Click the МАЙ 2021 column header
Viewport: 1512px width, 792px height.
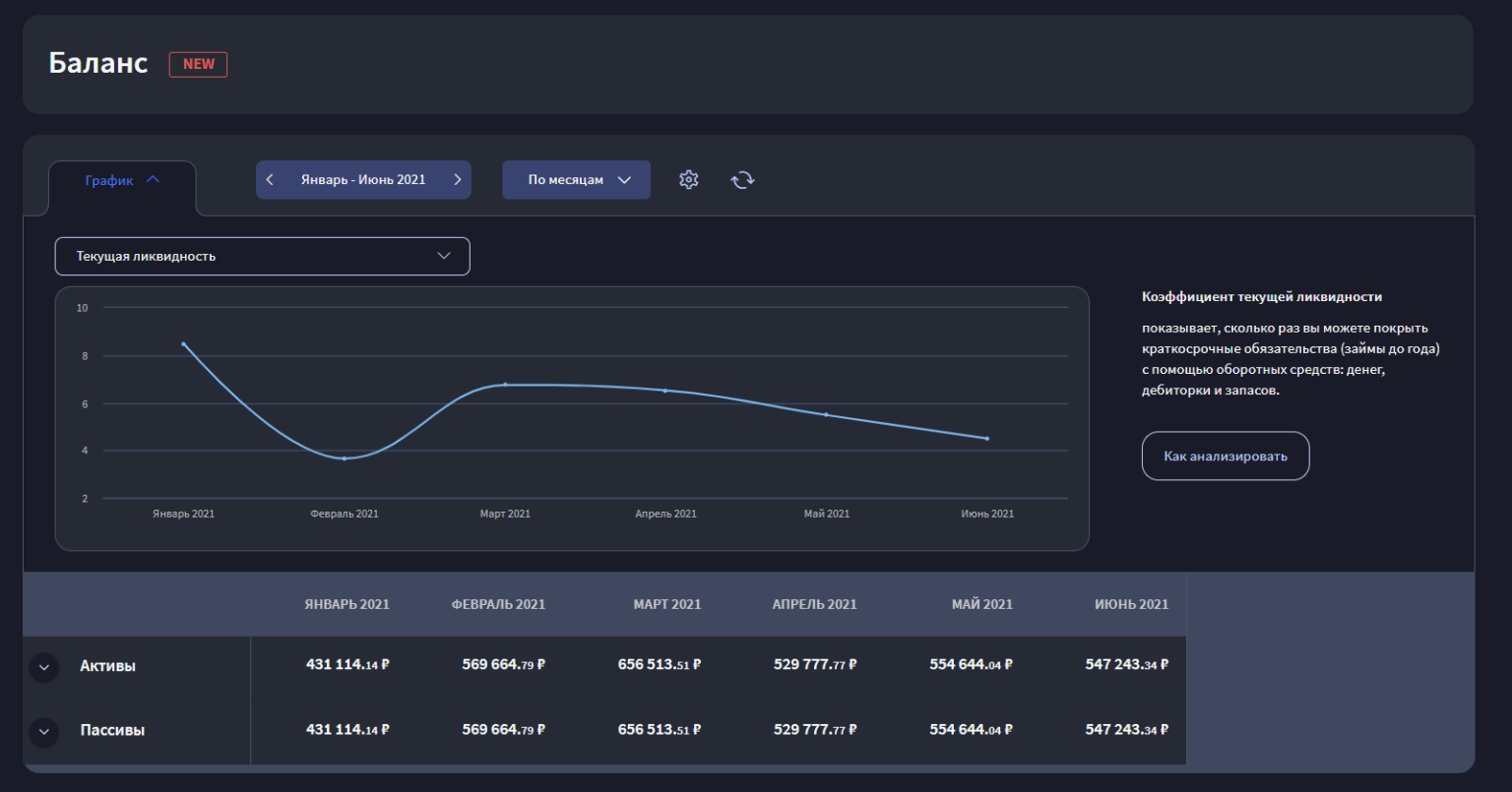click(982, 604)
